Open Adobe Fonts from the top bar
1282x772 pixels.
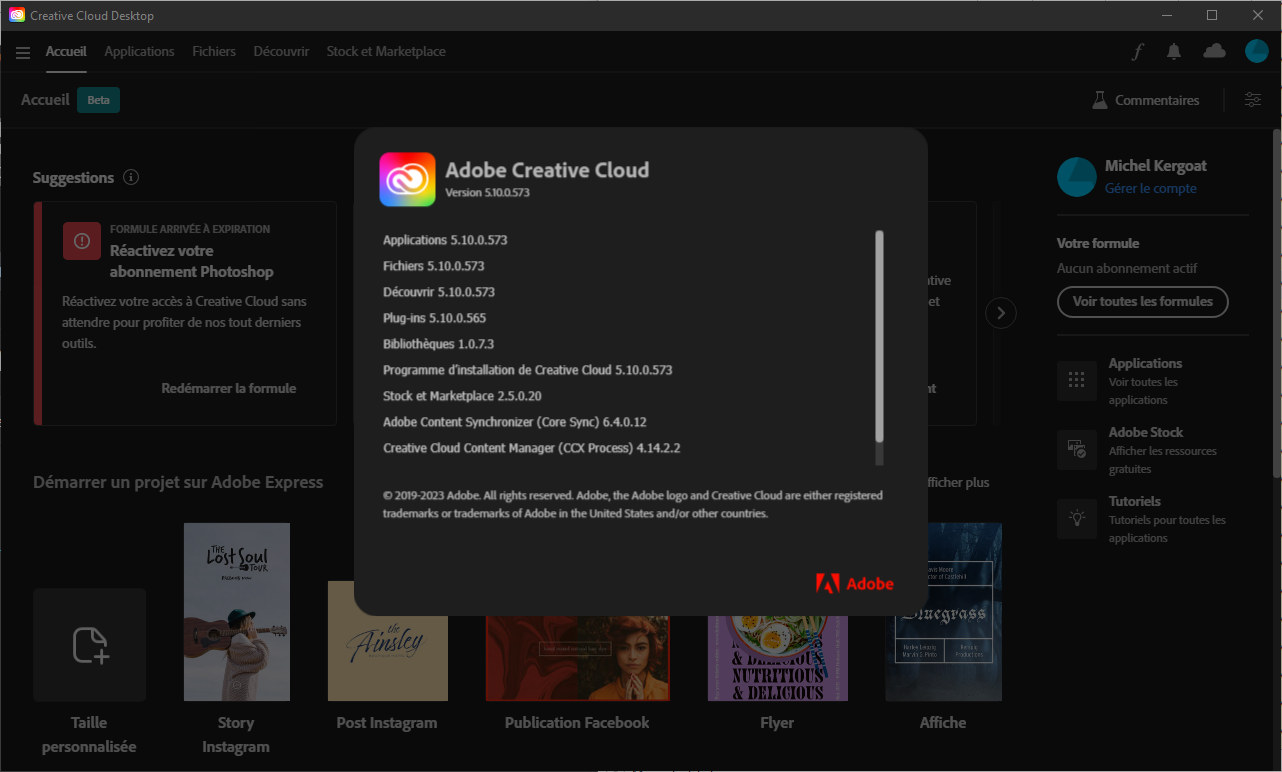coord(1137,51)
